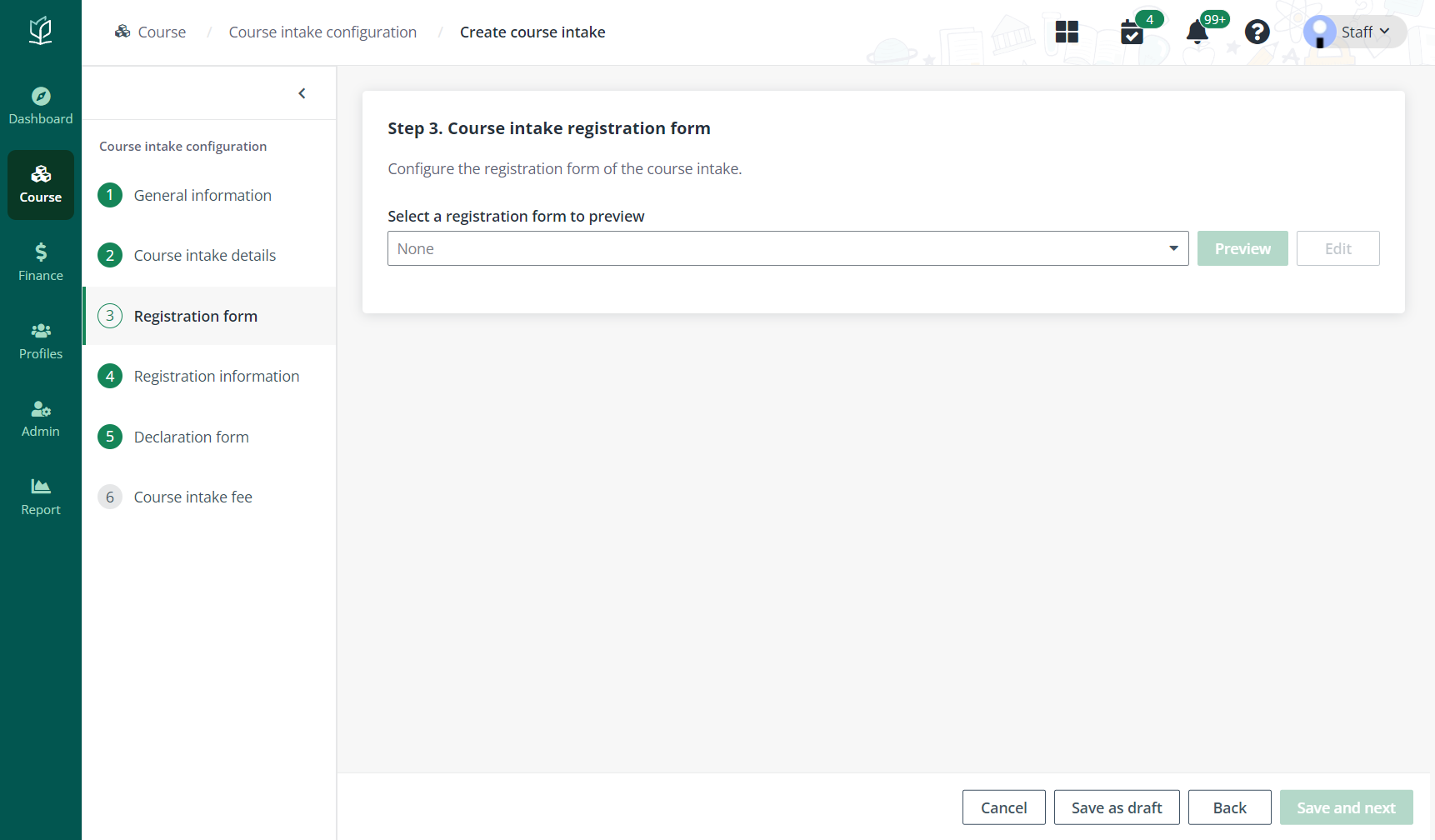Open the apps grid icon
Image resolution: width=1435 pixels, height=840 pixels.
[1067, 32]
